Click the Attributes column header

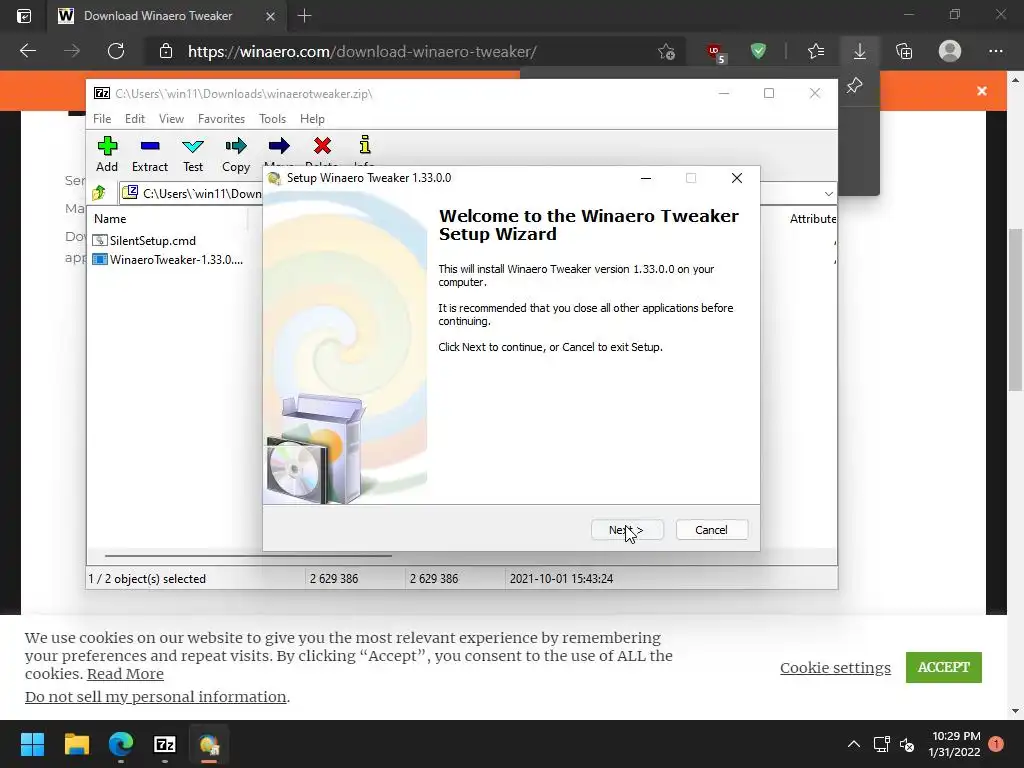(812, 219)
